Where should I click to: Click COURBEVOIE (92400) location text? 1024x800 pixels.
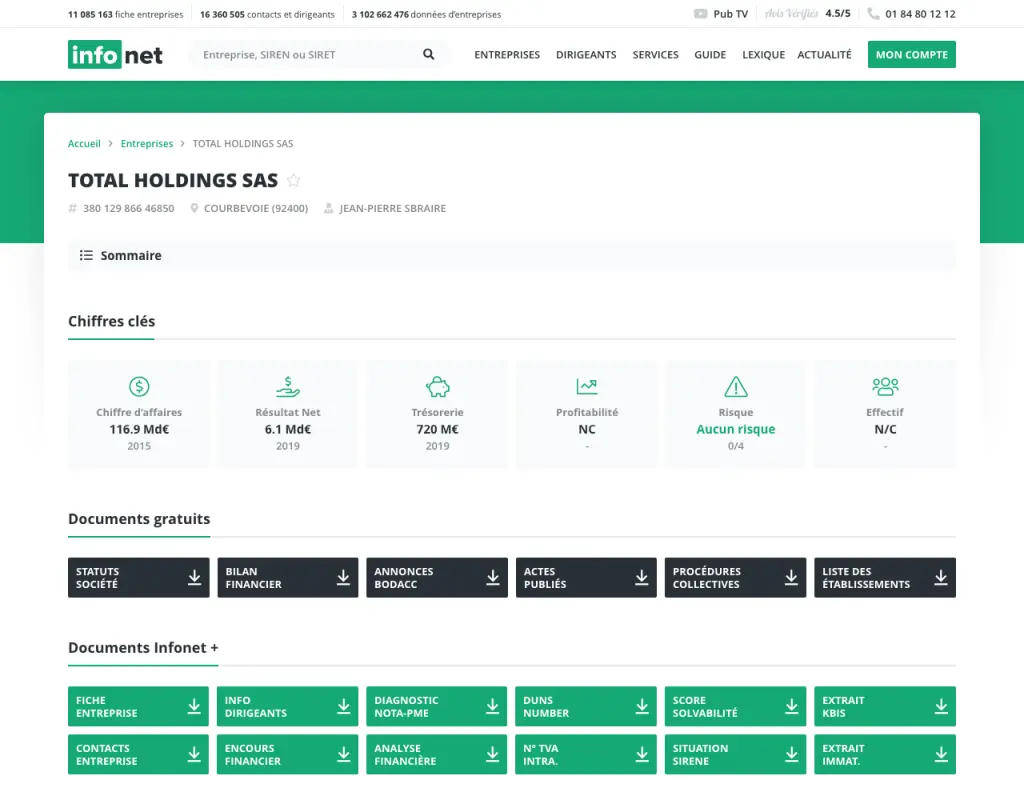256,208
